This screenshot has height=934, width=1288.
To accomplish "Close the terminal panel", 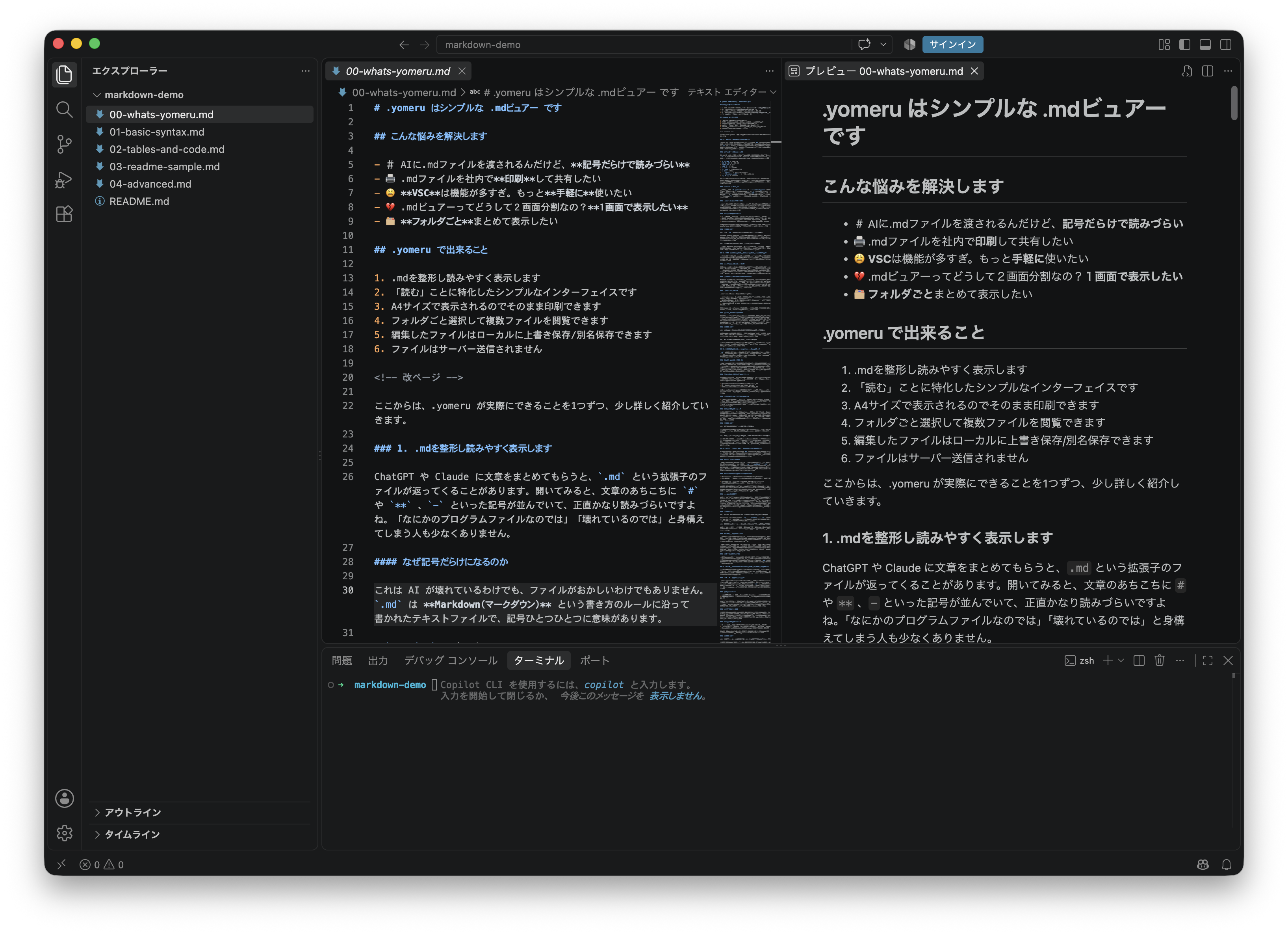I will [x=1228, y=660].
